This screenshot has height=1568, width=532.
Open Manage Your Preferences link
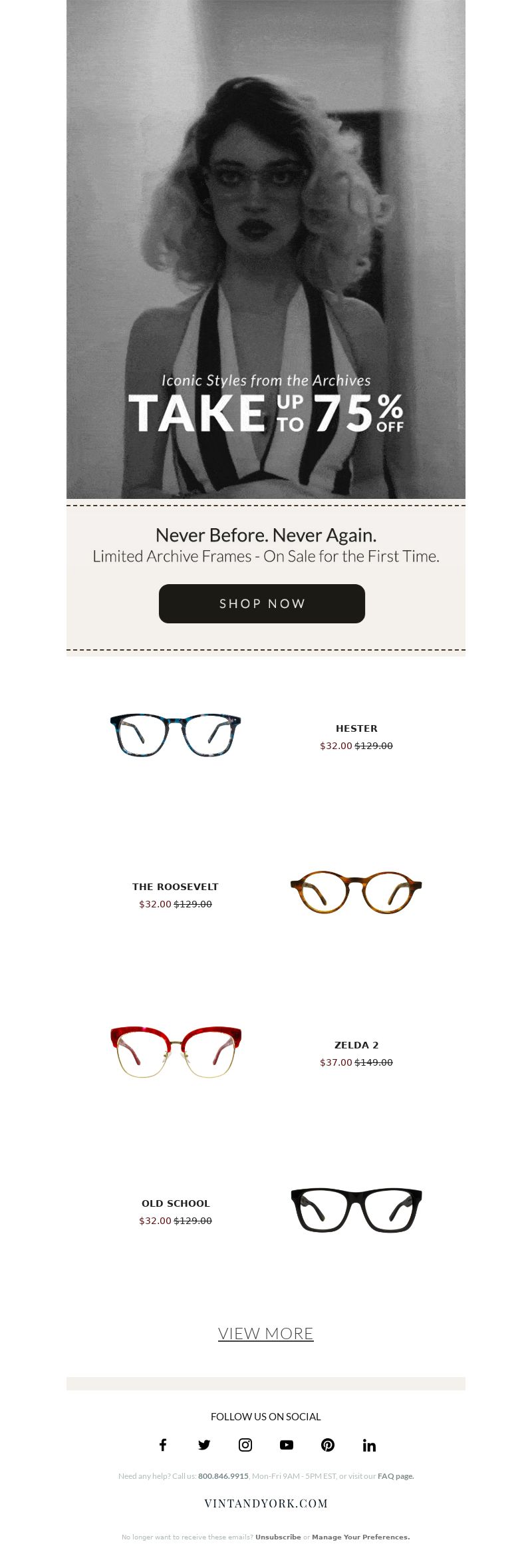coord(361,1537)
